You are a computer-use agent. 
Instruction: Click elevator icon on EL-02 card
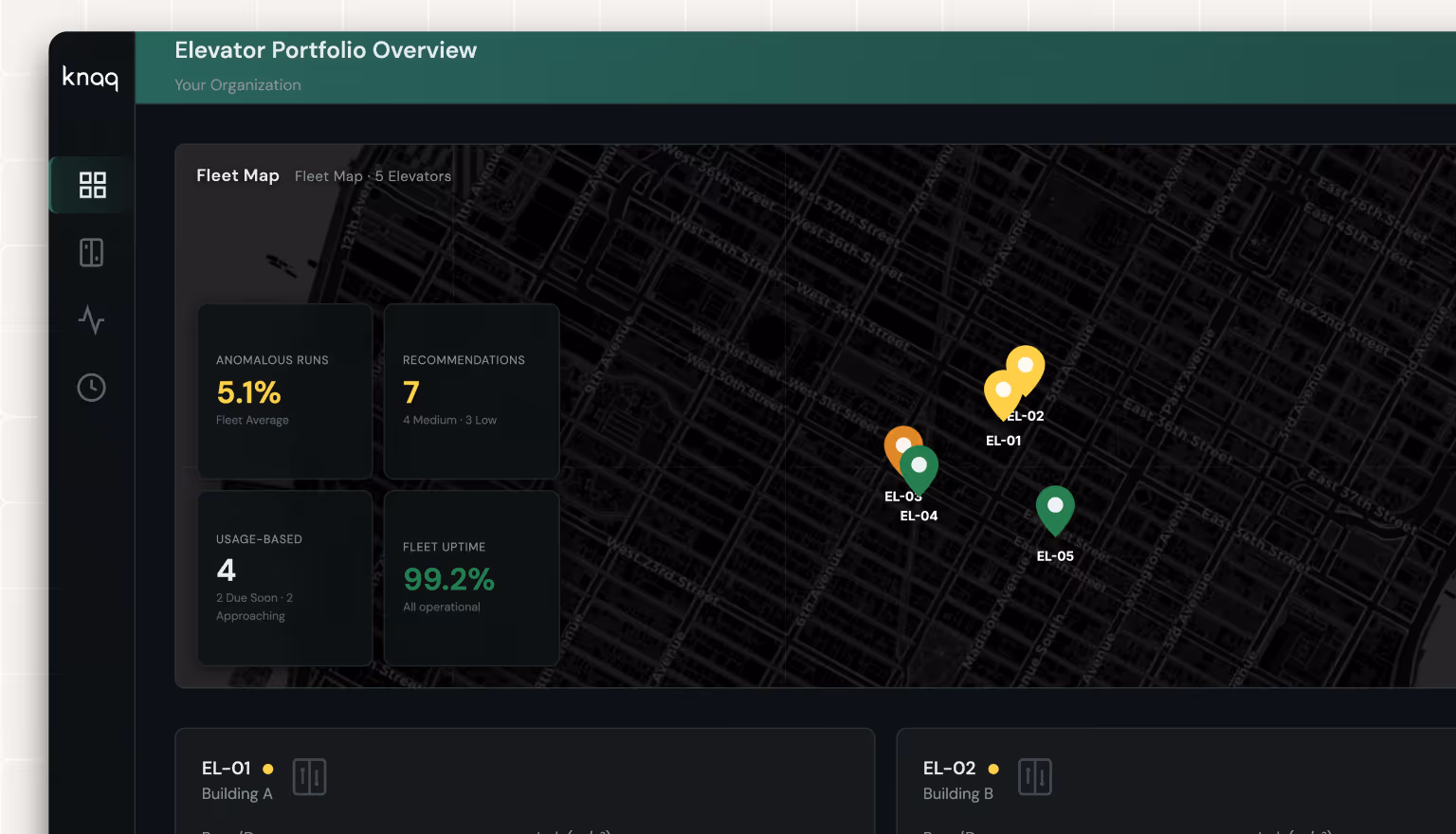(x=1035, y=777)
